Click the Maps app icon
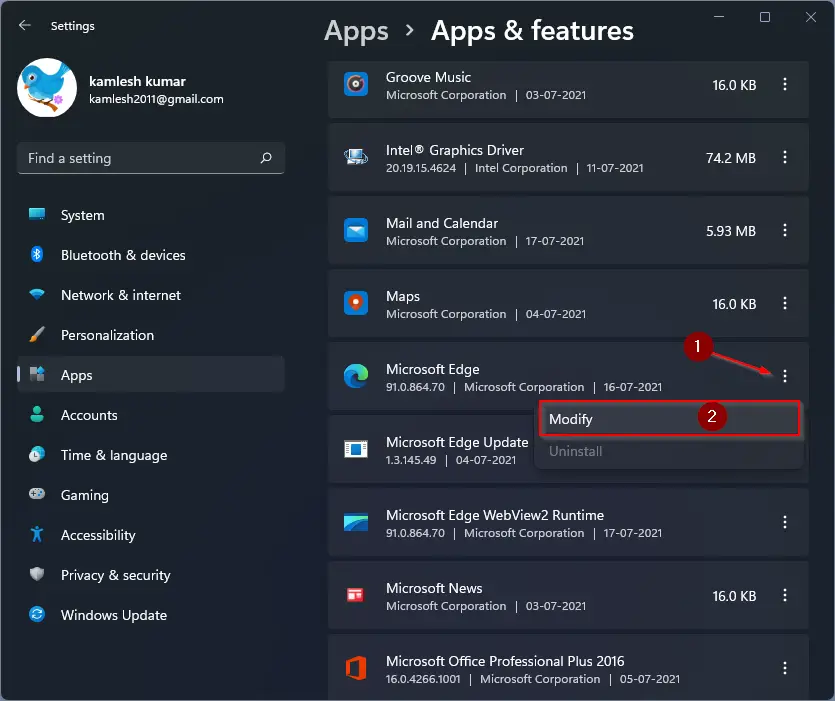The image size is (835, 701). point(356,303)
